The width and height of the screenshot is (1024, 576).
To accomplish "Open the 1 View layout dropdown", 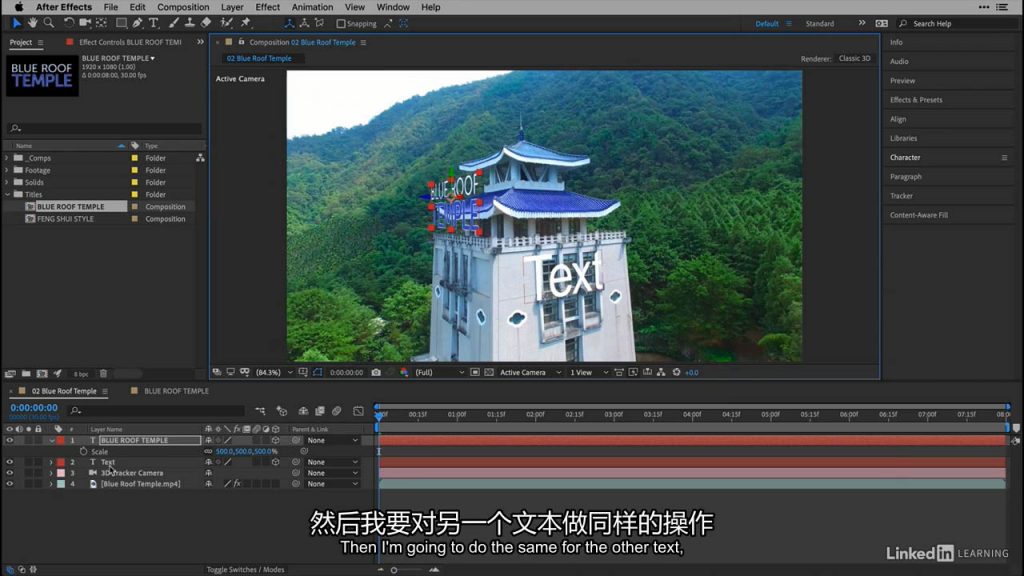I will [588, 372].
